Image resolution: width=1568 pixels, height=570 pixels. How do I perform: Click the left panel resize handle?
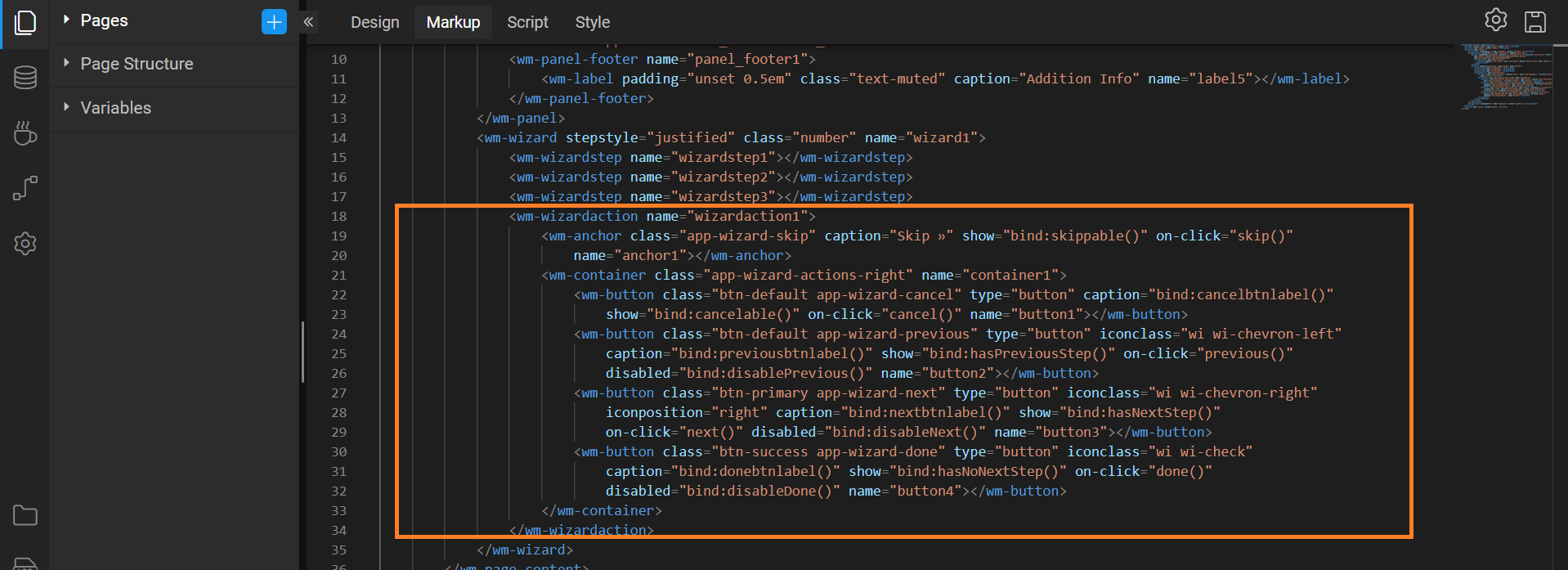click(302, 352)
